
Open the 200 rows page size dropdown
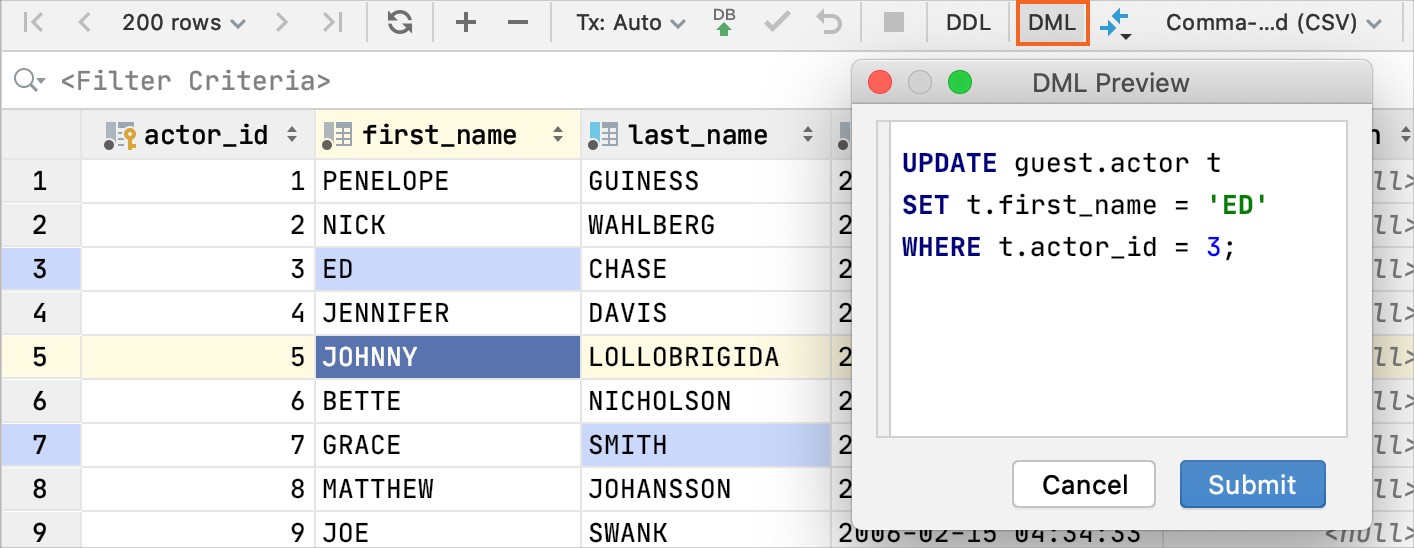[x=183, y=23]
